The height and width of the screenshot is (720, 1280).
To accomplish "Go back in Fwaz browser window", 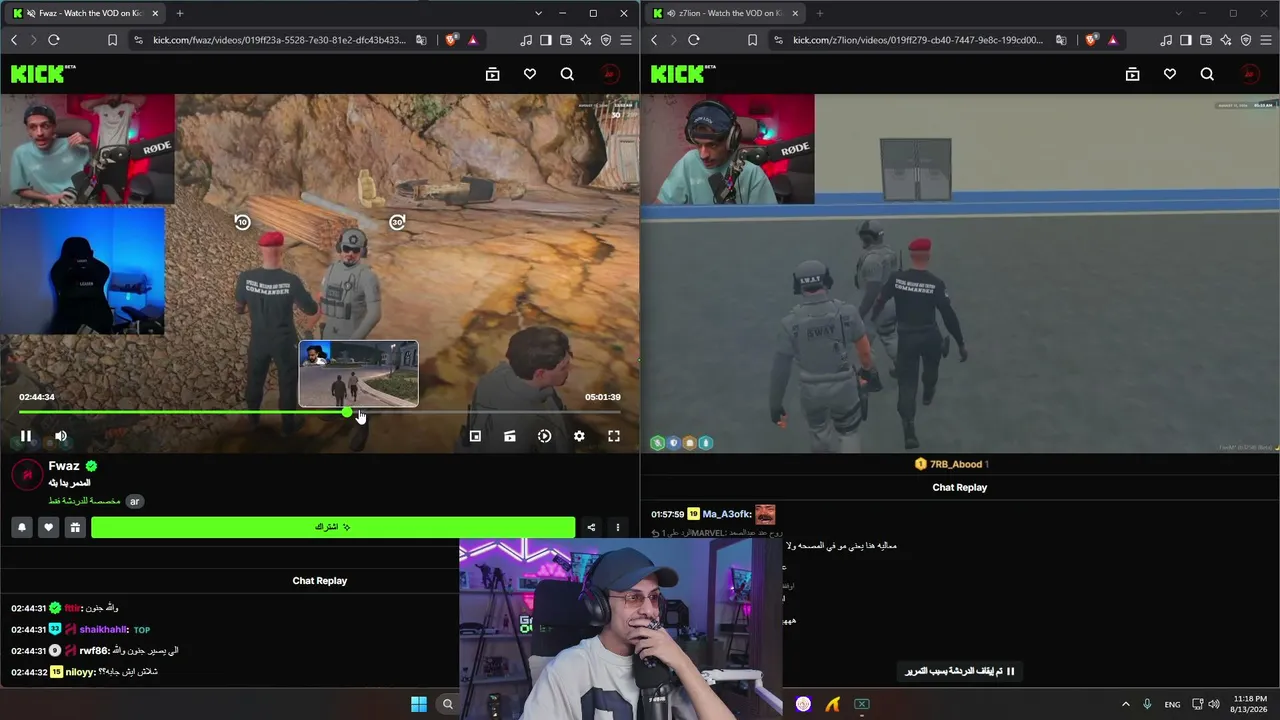I will pos(14,40).
